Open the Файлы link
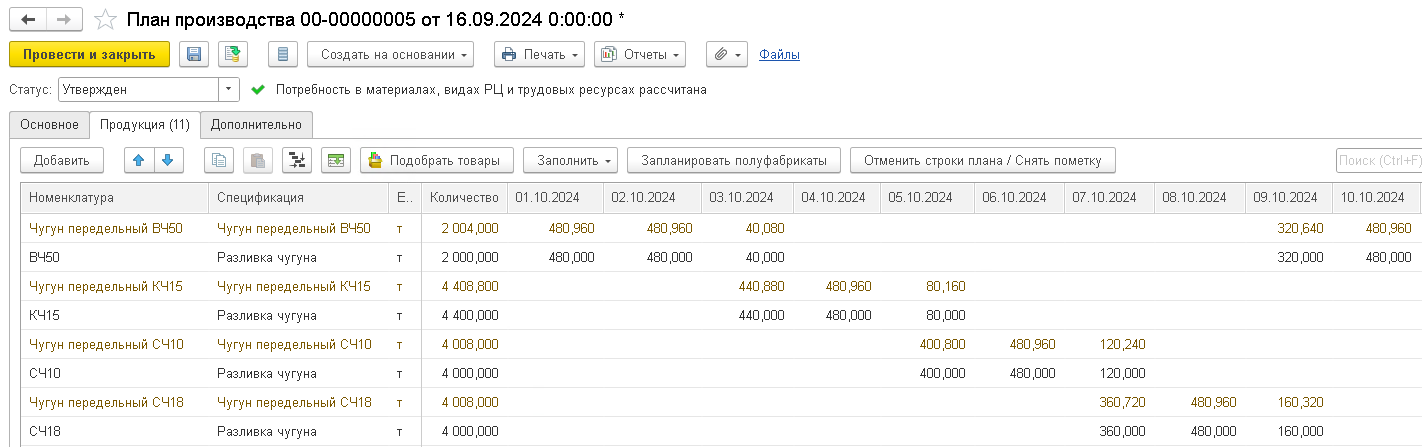1422x447 pixels. [779, 54]
